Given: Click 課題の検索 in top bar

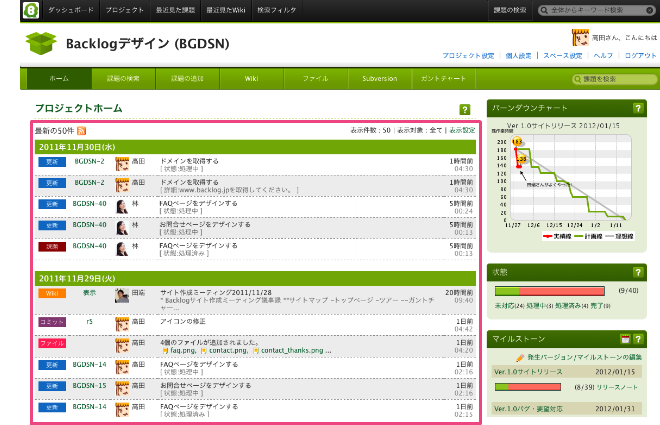Looking at the screenshot, I should [510, 10].
